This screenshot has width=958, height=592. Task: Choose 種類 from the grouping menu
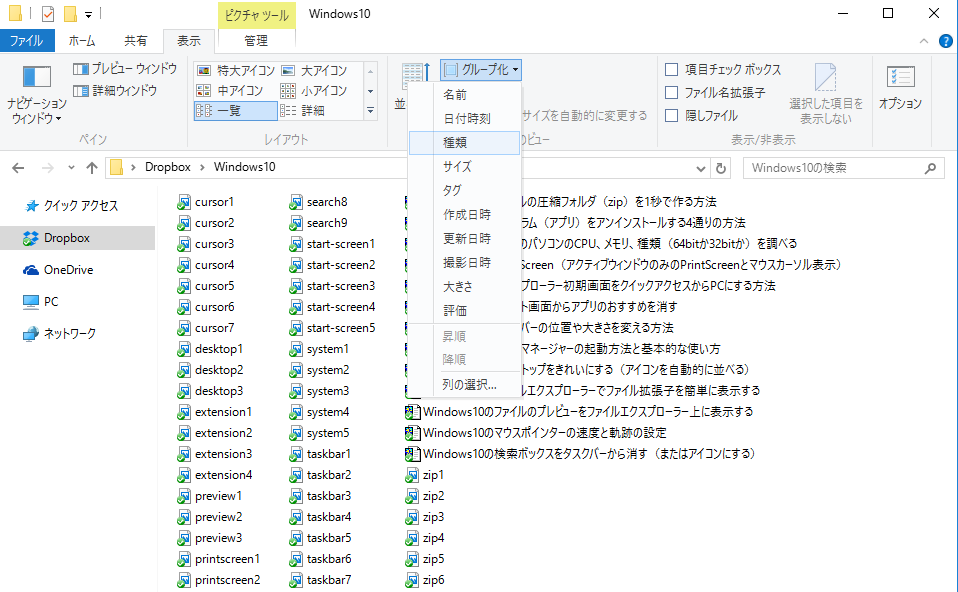pos(455,143)
